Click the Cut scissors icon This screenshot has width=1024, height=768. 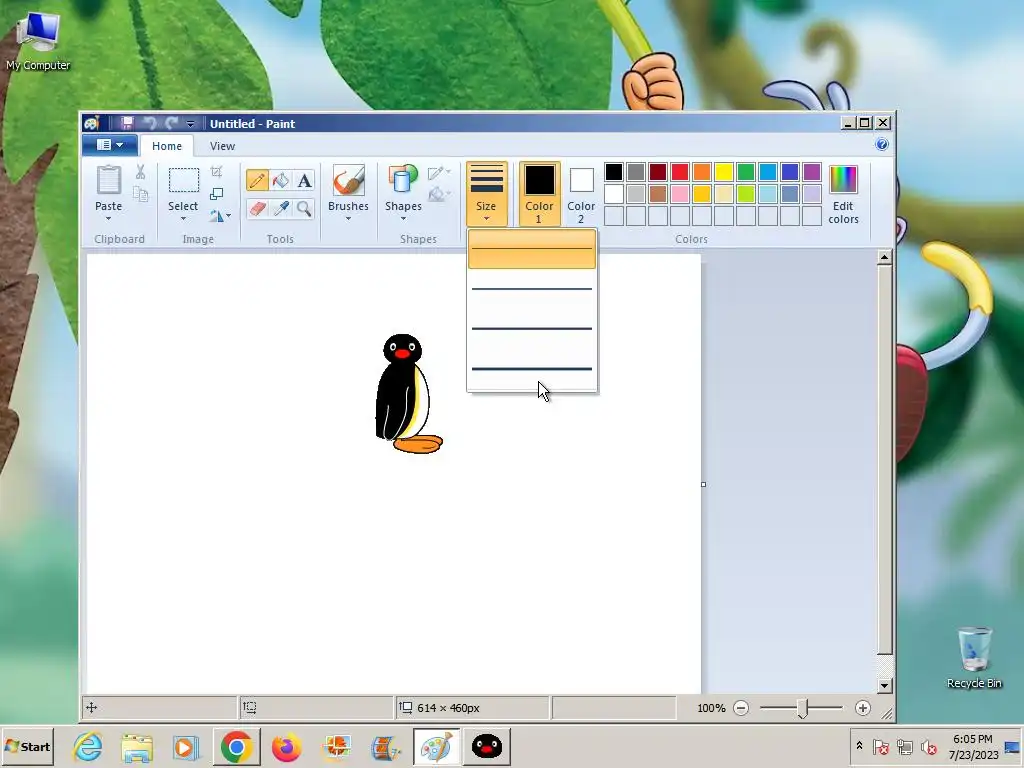pos(140,172)
